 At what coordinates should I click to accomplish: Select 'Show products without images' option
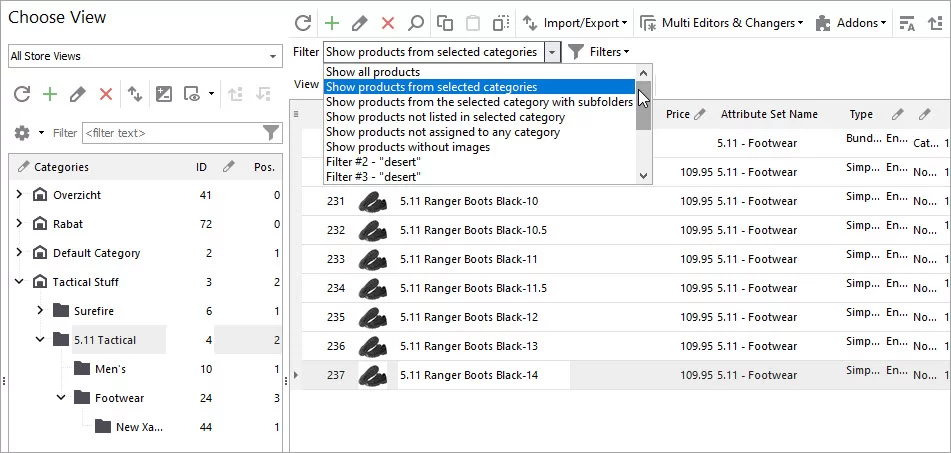point(408,147)
